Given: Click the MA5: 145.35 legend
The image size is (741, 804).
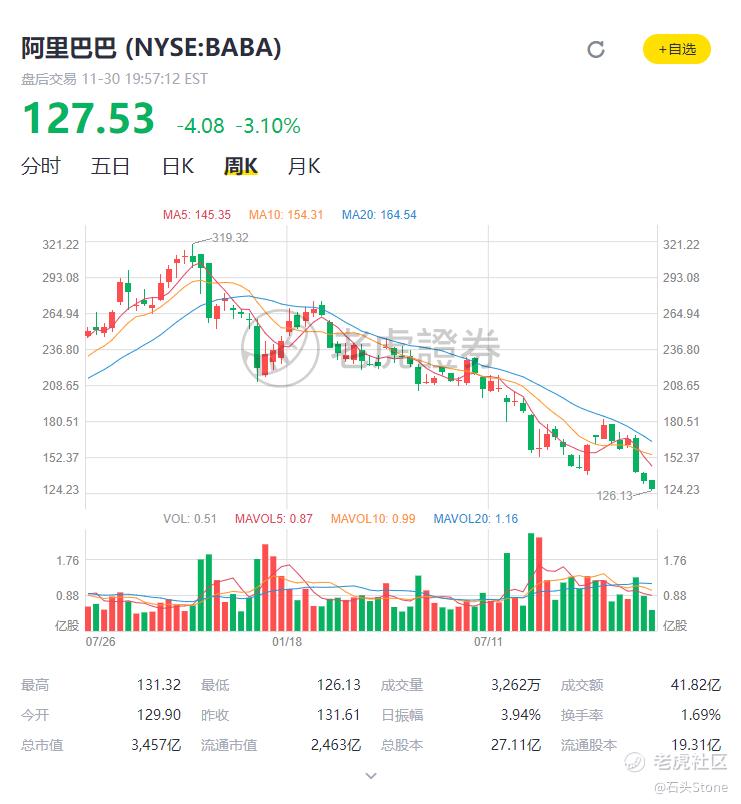Looking at the screenshot, I should point(197,215).
